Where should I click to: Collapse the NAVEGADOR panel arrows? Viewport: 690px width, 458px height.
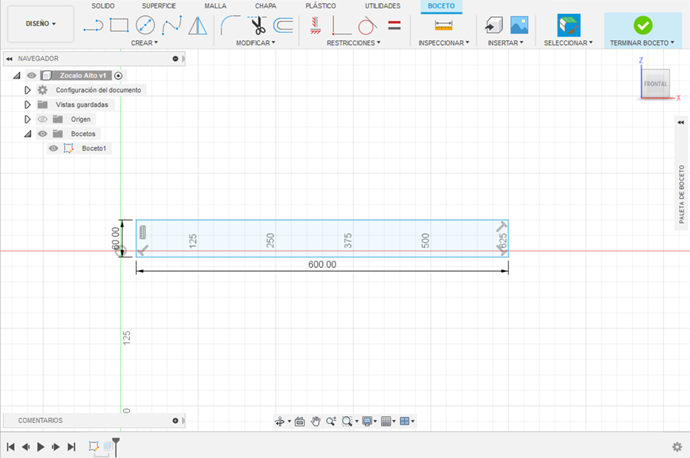(x=9, y=59)
